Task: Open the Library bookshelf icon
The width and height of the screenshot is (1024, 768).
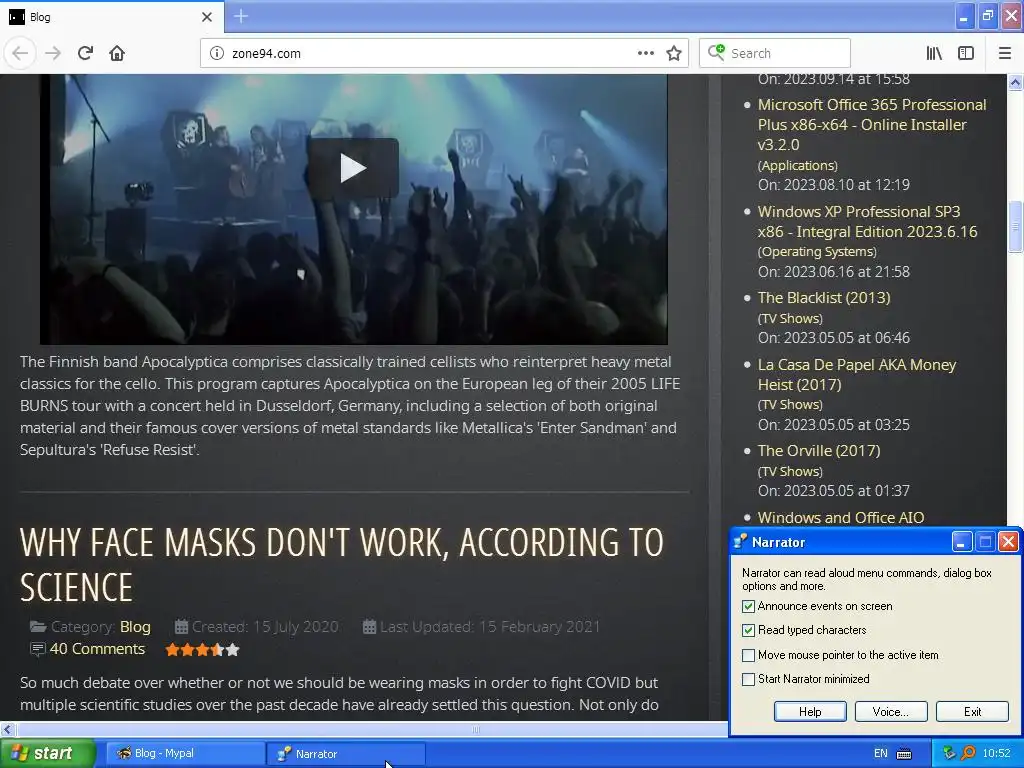Action: coord(934,53)
